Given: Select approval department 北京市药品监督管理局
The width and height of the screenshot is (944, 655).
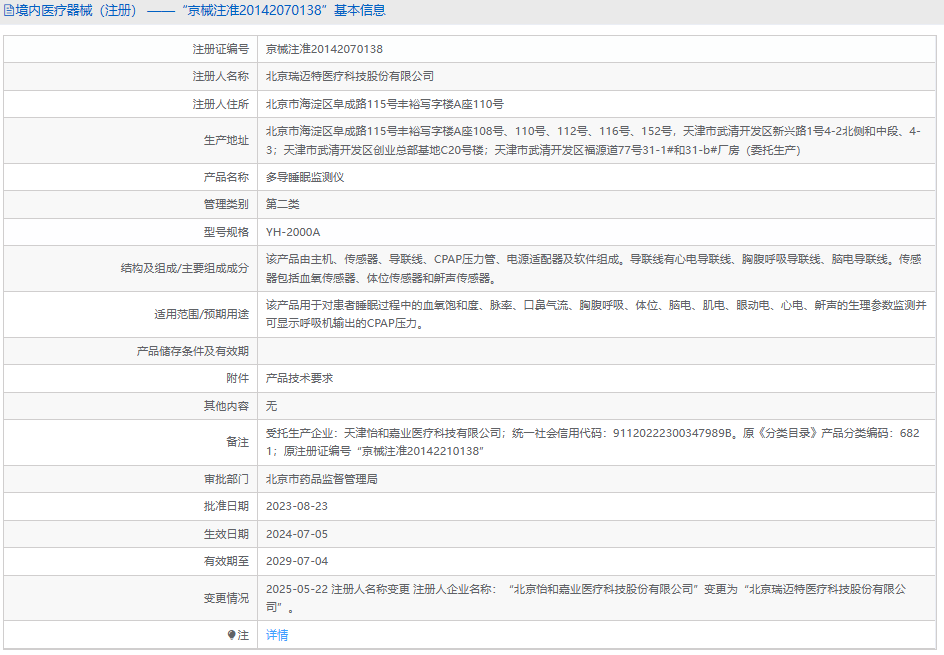Looking at the screenshot, I should 321,479.
